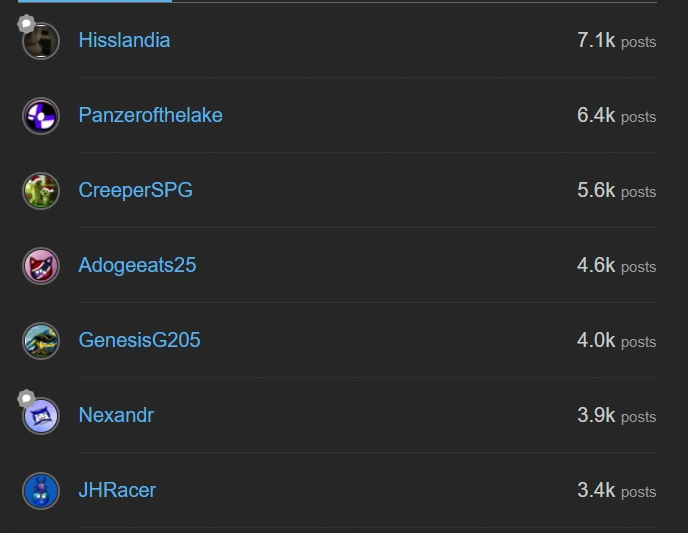Select Nexandr's light blue avatar
Image resolution: width=688 pixels, height=533 pixels.
point(42,416)
